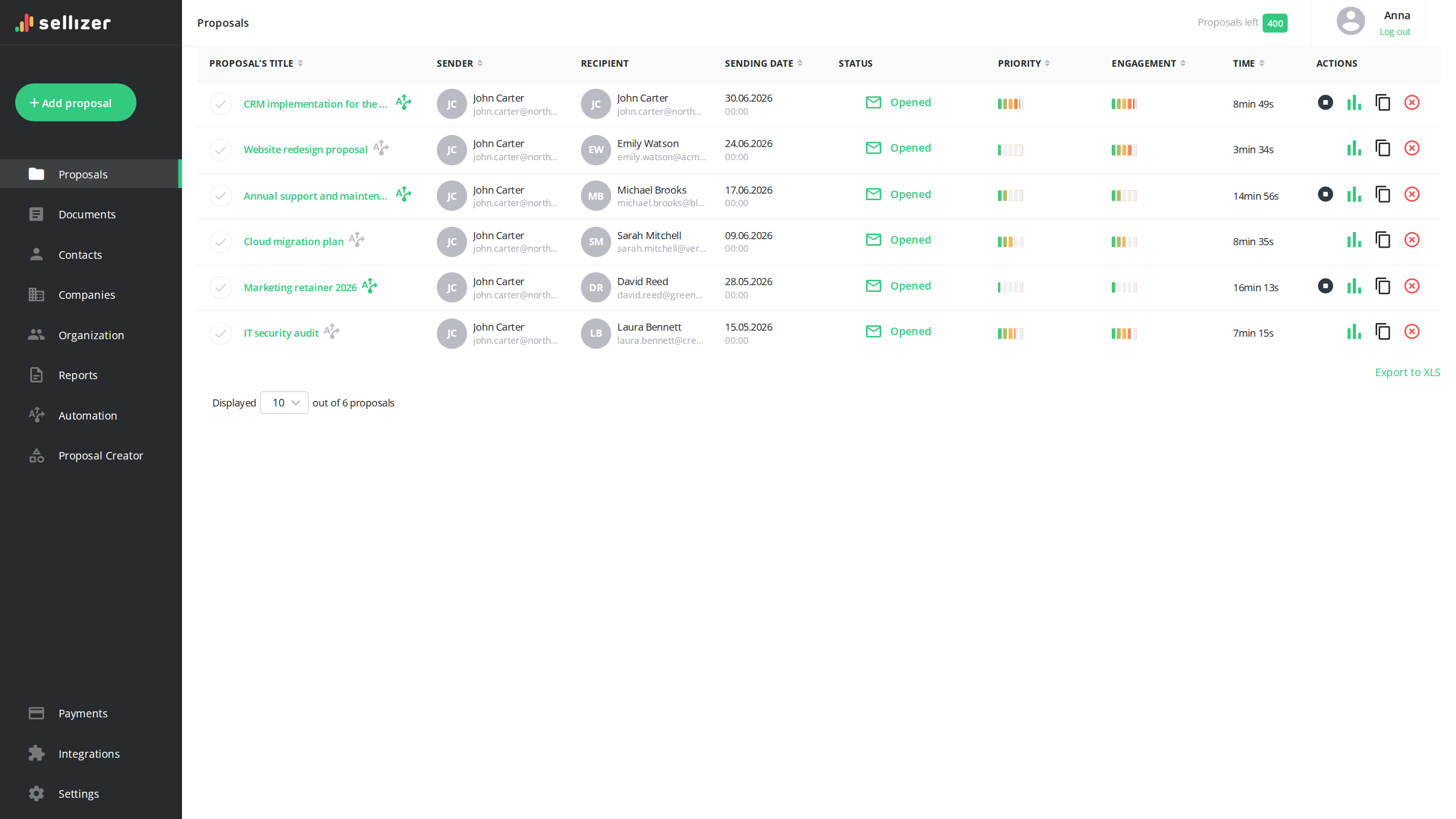
Task: Open the displayed rows count dropdown
Action: (x=284, y=402)
